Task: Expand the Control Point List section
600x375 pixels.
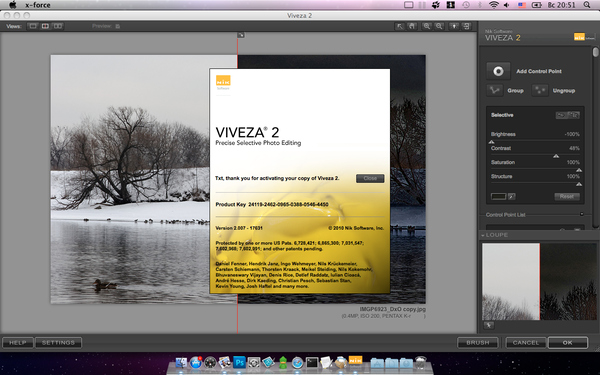Action: [582, 214]
